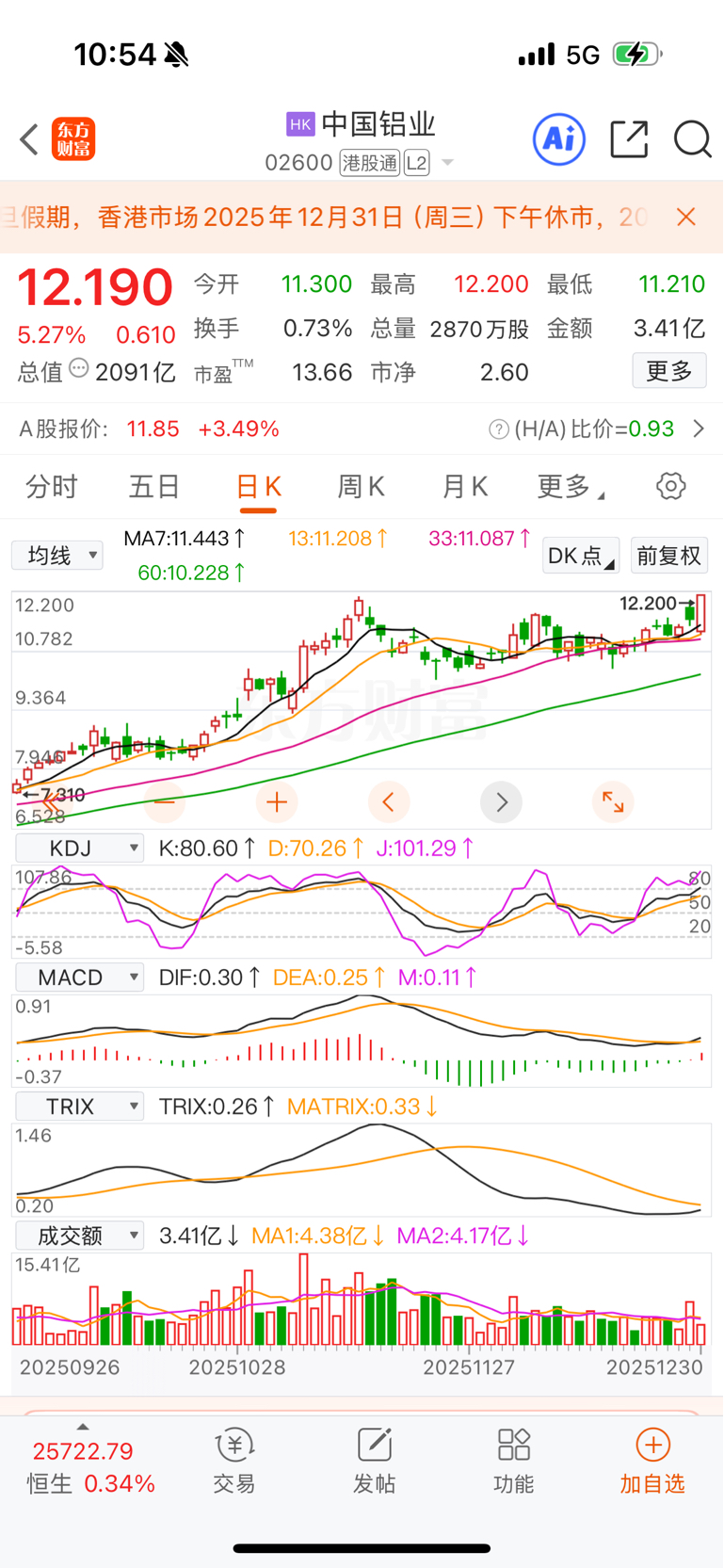
Task: Tap the back arrow icon
Action: 29,139
